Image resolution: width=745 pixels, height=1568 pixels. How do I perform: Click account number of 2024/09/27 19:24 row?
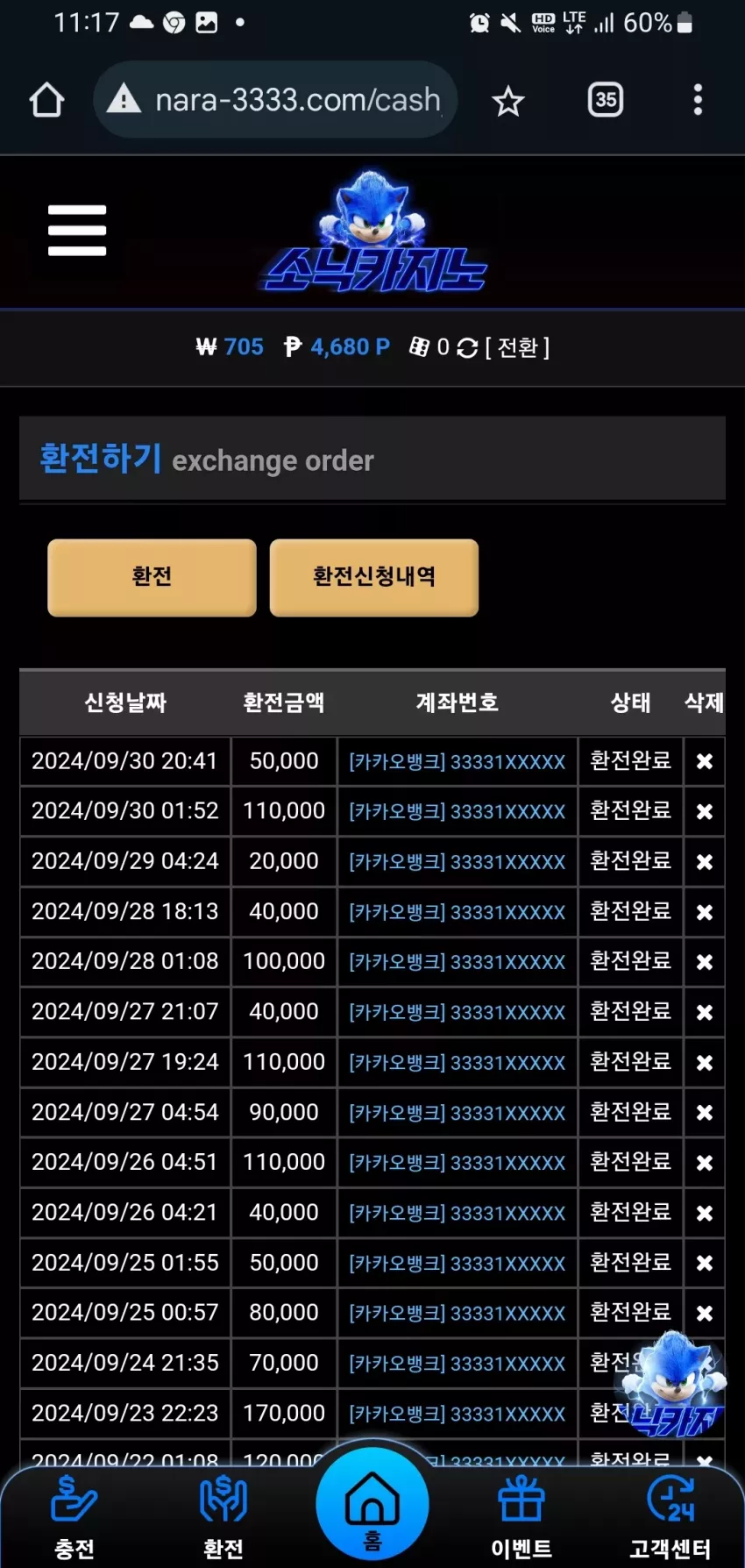(457, 1063)
